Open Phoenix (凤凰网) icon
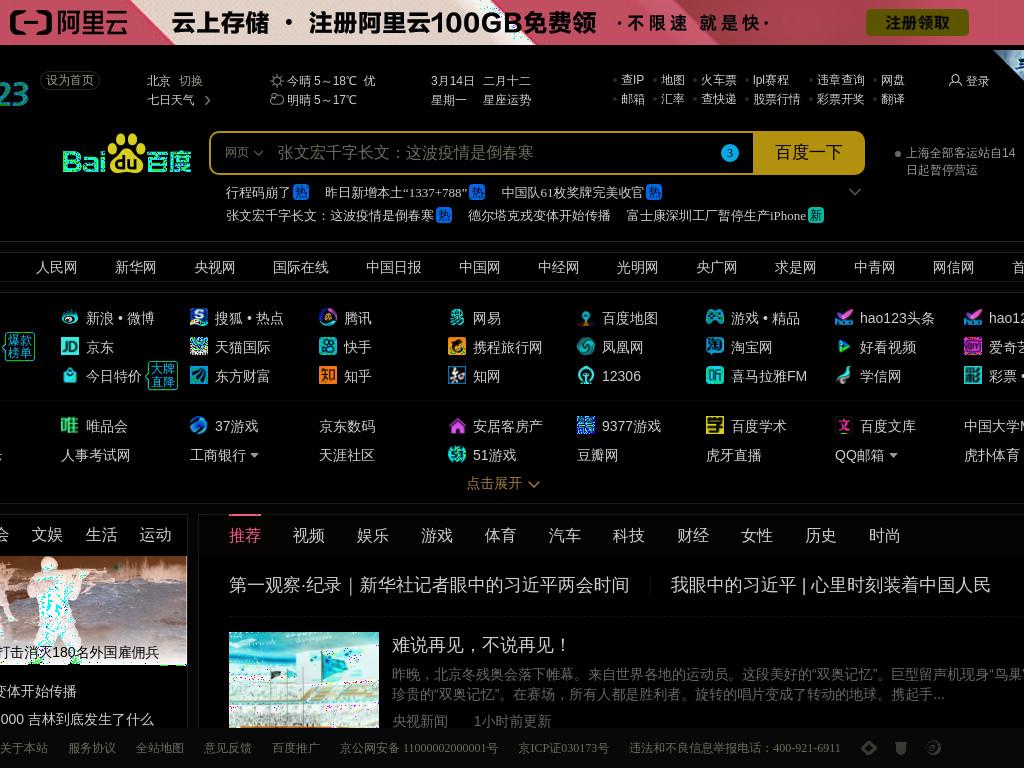 pos(586,346)
